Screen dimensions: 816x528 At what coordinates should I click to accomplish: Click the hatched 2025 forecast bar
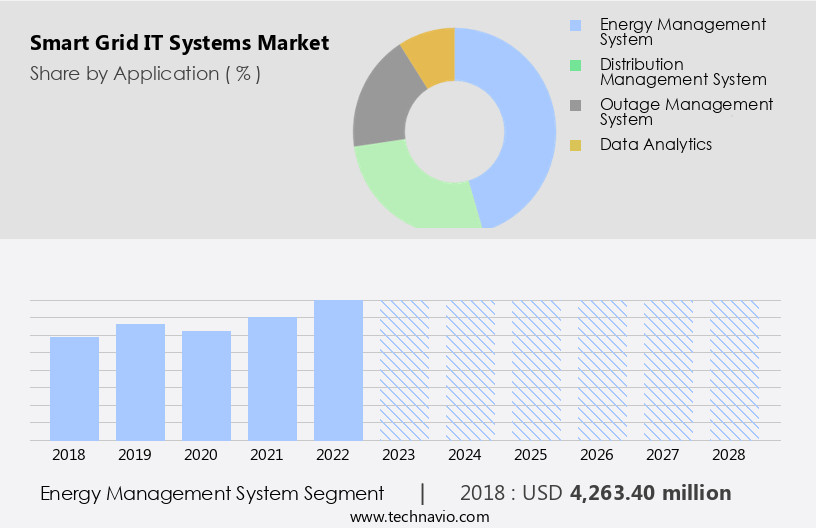536,370
